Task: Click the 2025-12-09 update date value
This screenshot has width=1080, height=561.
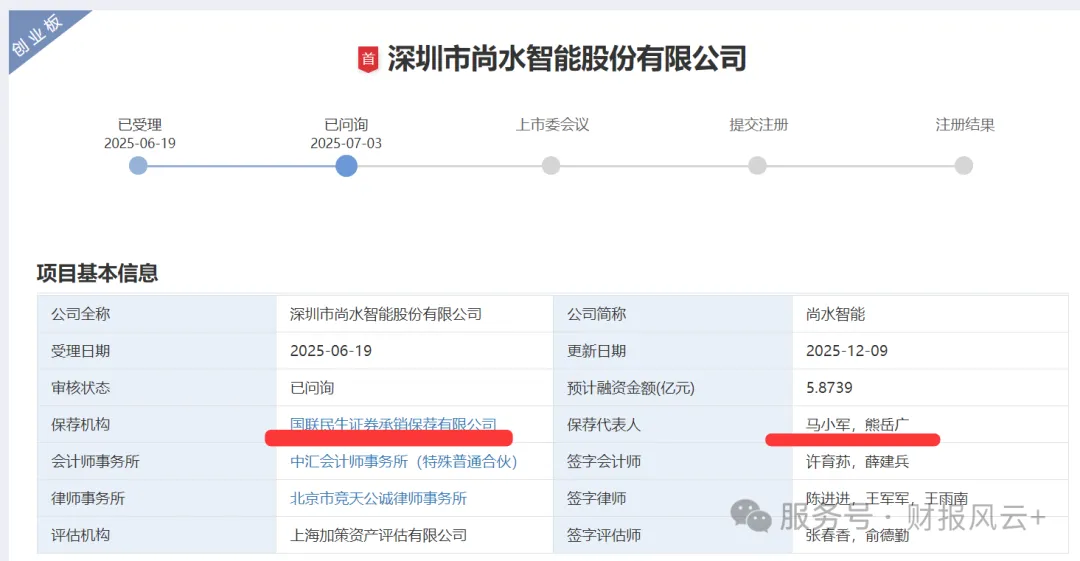Action: 931,351
